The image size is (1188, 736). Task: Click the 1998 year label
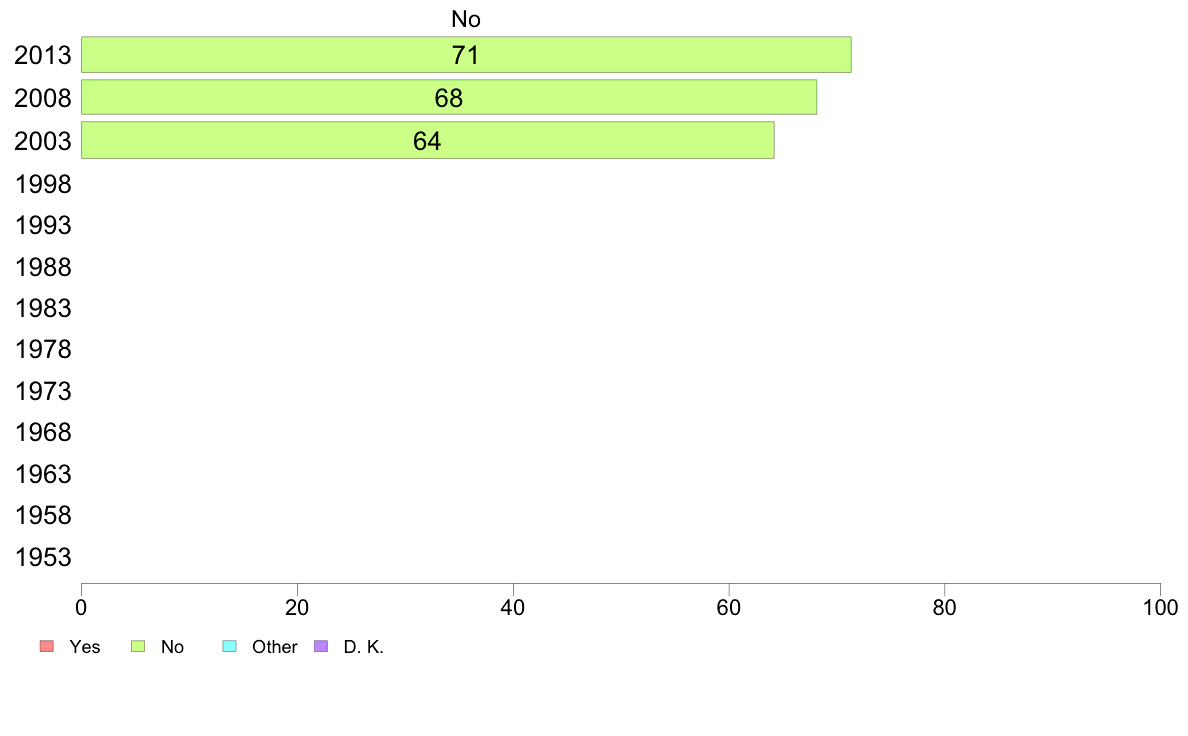tap(42, 184)
